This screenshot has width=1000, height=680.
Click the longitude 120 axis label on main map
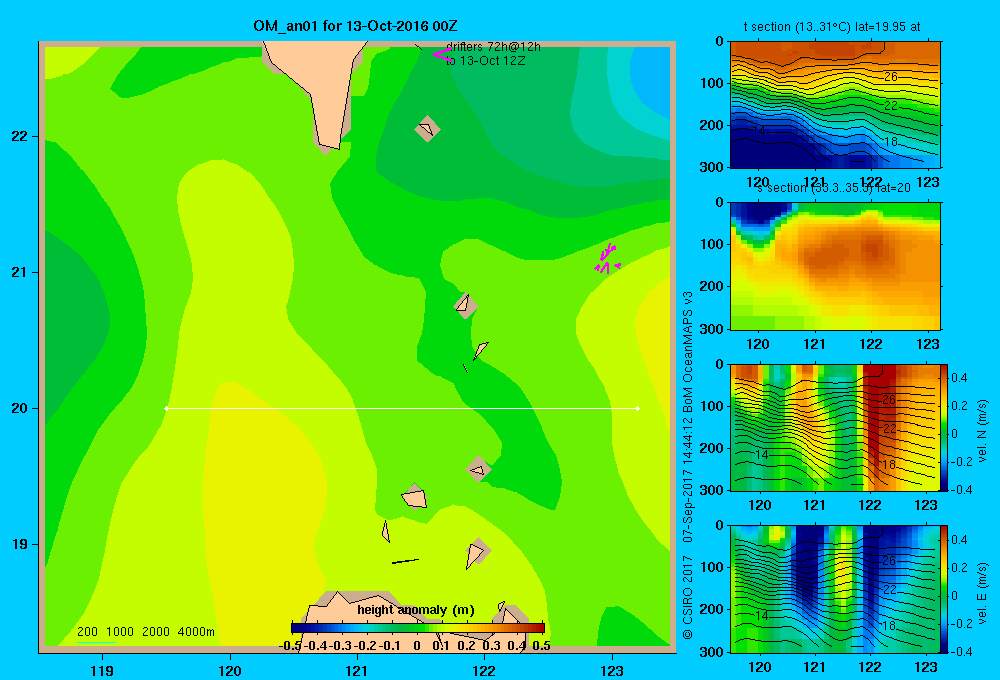[x=230, y=670]
